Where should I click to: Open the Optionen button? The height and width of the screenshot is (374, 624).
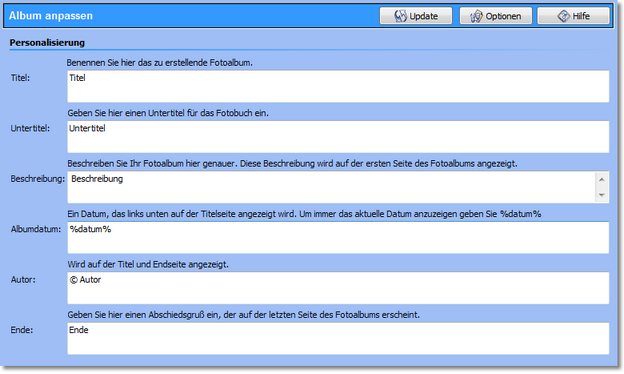(x=496, y=16)
